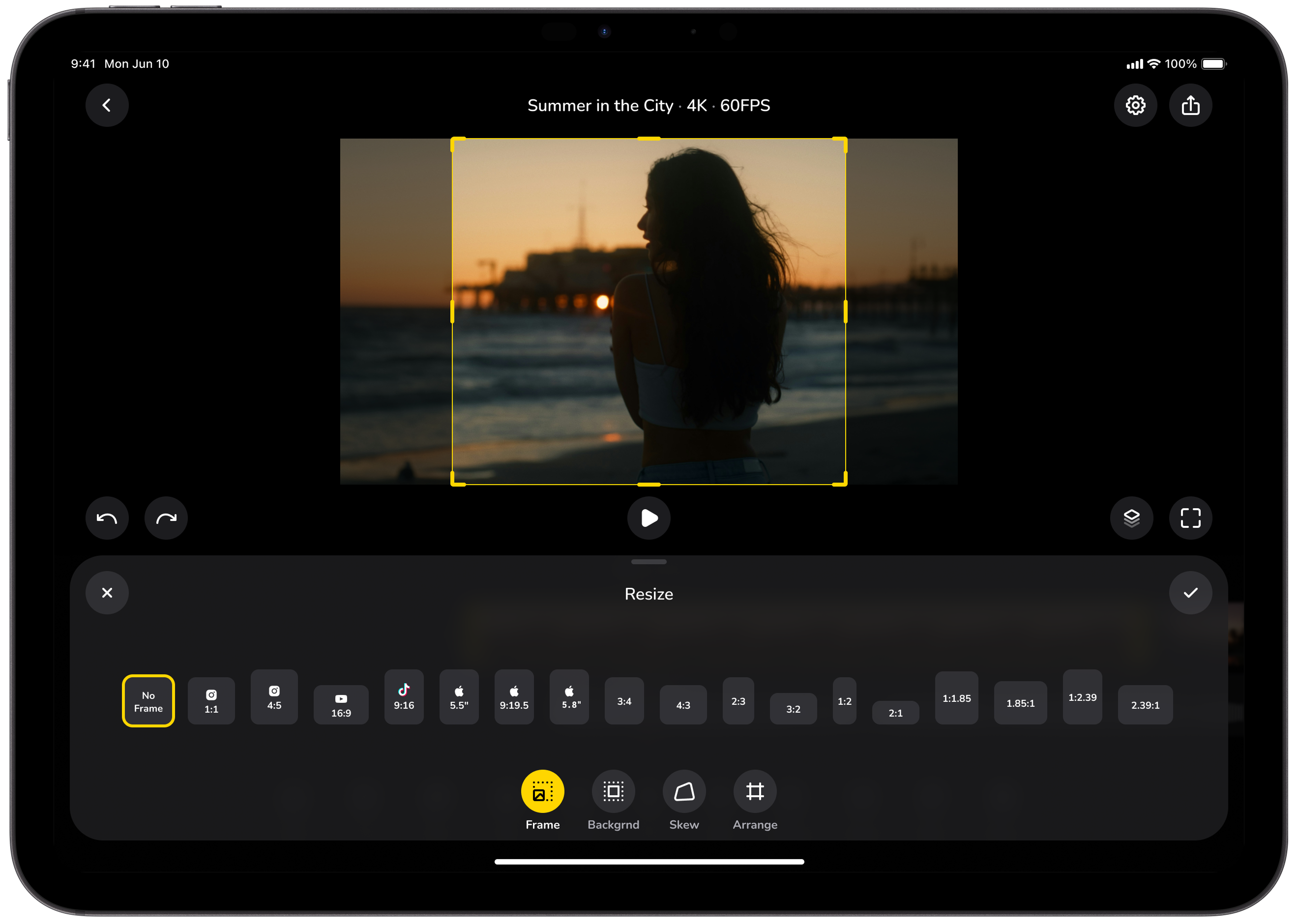This screenshot has width=1298, height=924.
Task: Enter fullscreen preview mode
Action: pyautogui.click(x=1190, y=518)
